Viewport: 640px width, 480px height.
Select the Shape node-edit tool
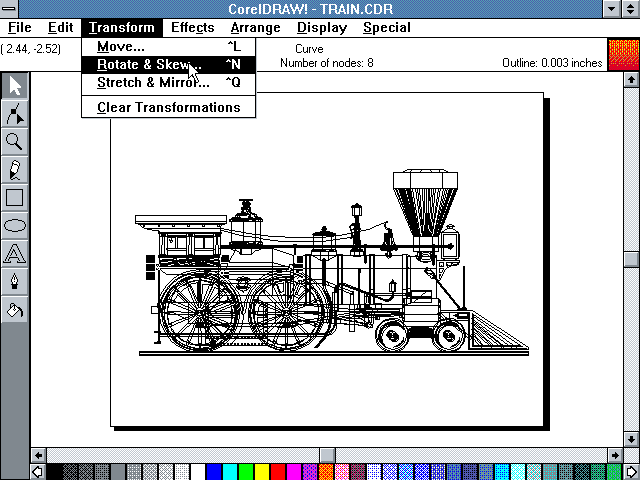pyautogui.click(x=15, y=114)
